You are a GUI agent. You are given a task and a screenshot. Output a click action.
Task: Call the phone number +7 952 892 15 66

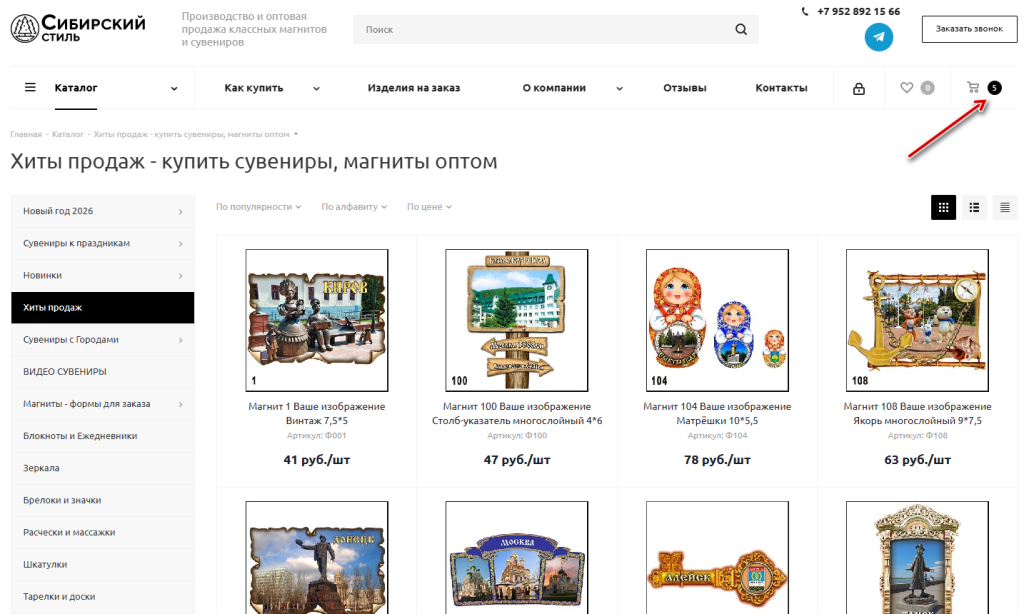pos(858,11)
